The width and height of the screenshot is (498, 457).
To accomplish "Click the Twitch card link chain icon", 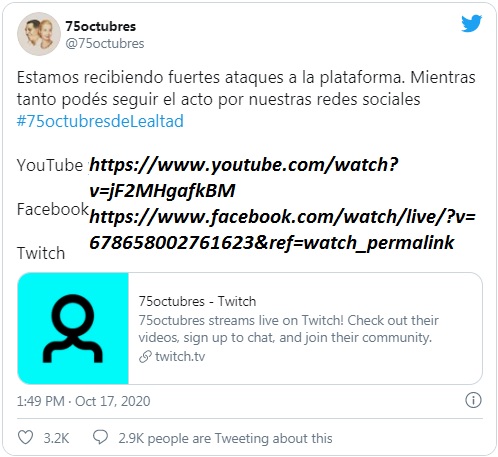I will point(145,357).
